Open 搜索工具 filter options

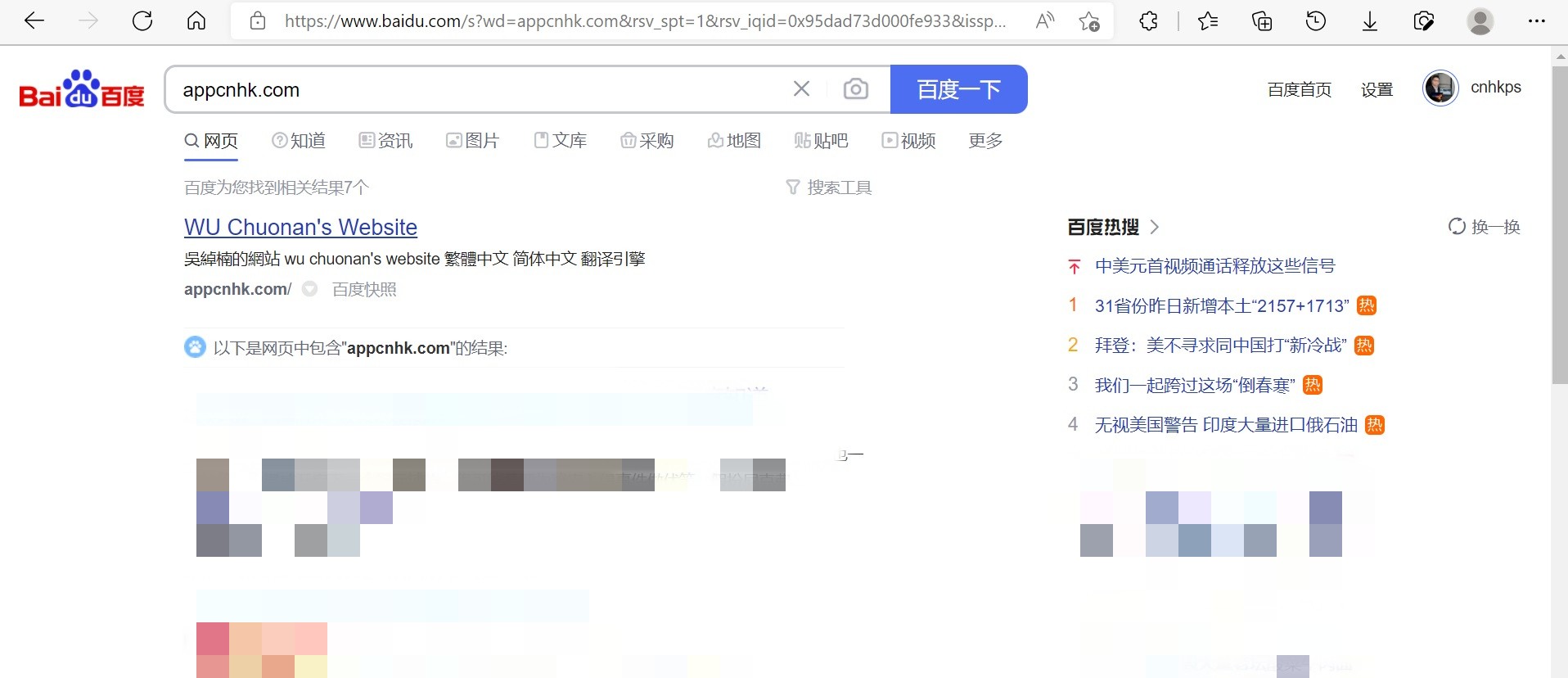point(829,188)
